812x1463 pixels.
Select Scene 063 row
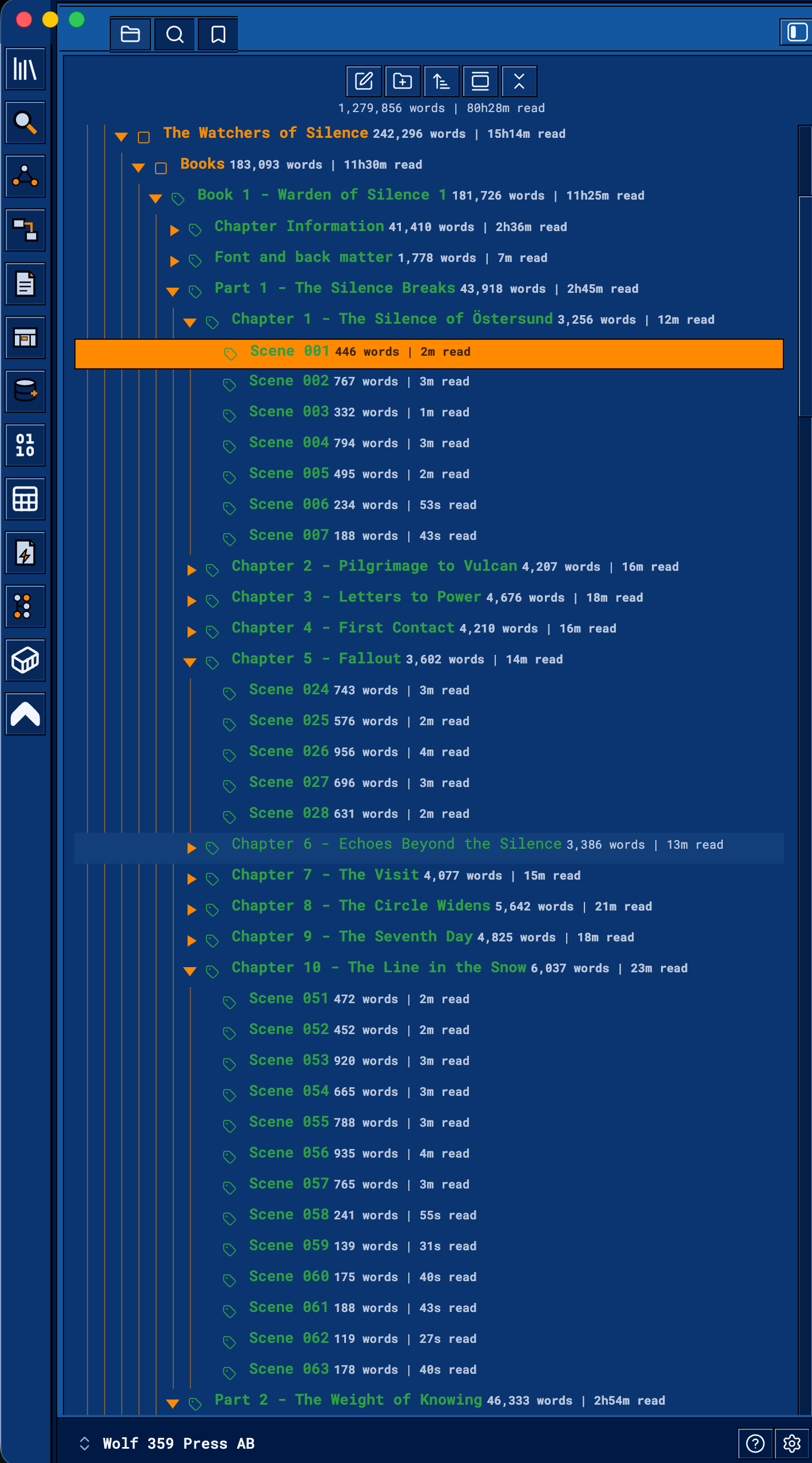pyautogui.click(x=429, y=1370)
